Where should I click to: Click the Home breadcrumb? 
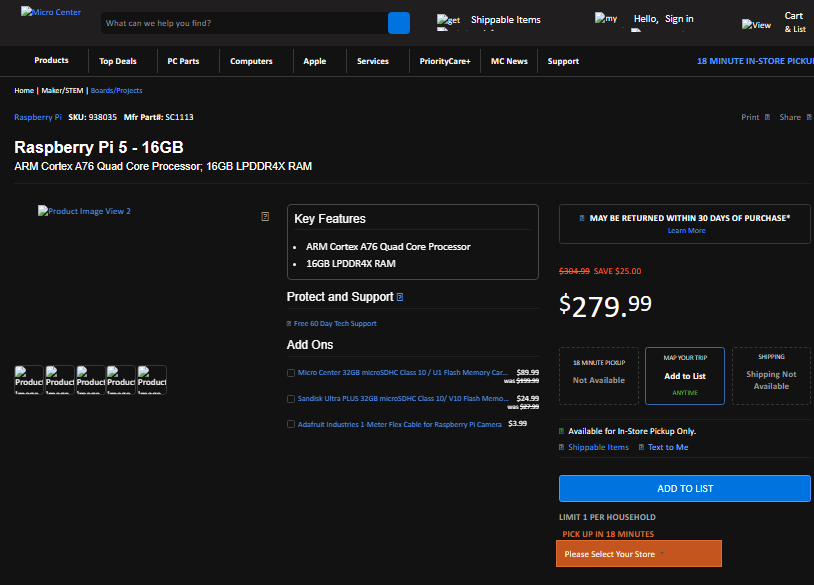[x=24, y=90]
